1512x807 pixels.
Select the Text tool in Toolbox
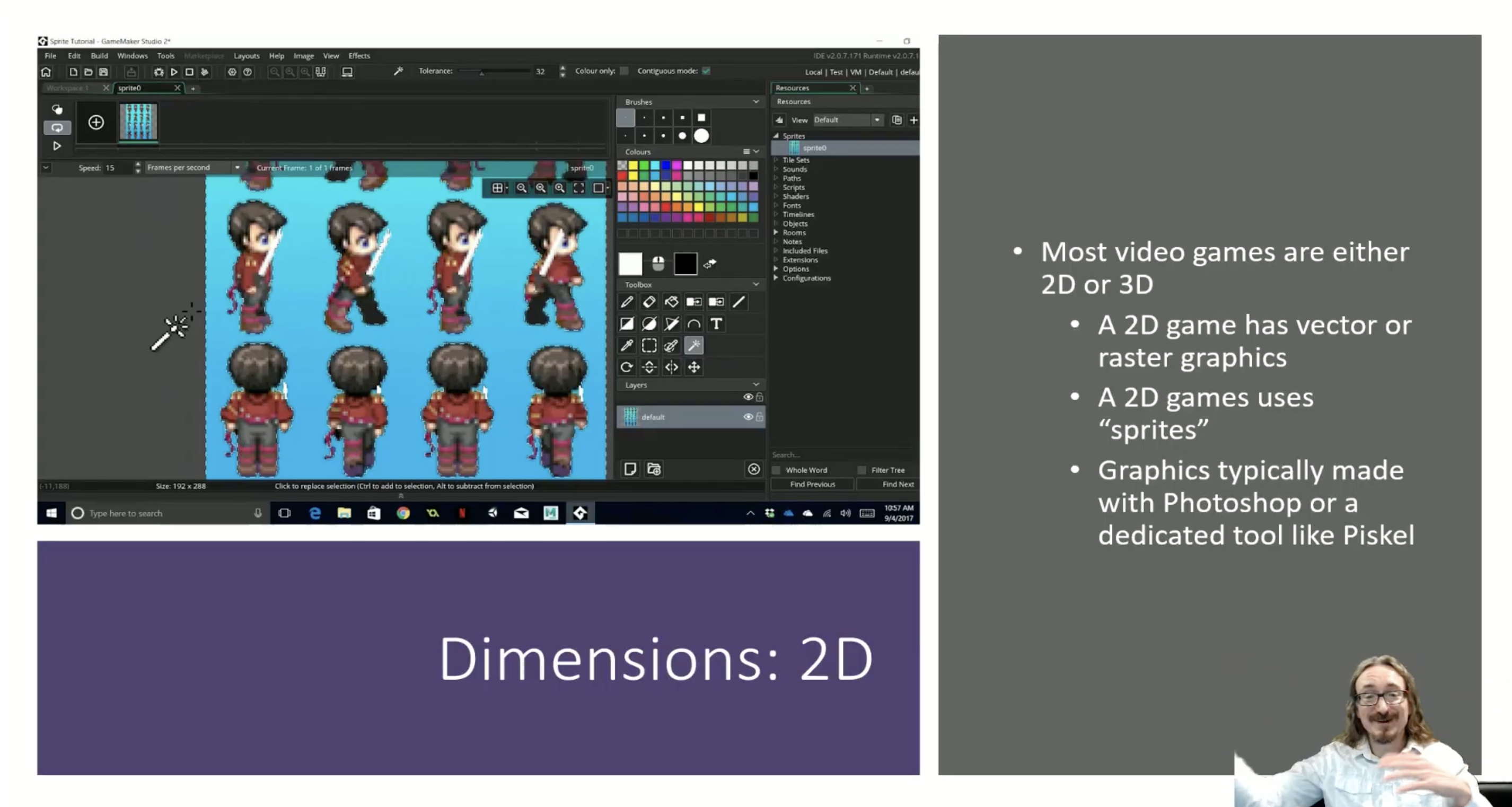[x=716, y=324]
